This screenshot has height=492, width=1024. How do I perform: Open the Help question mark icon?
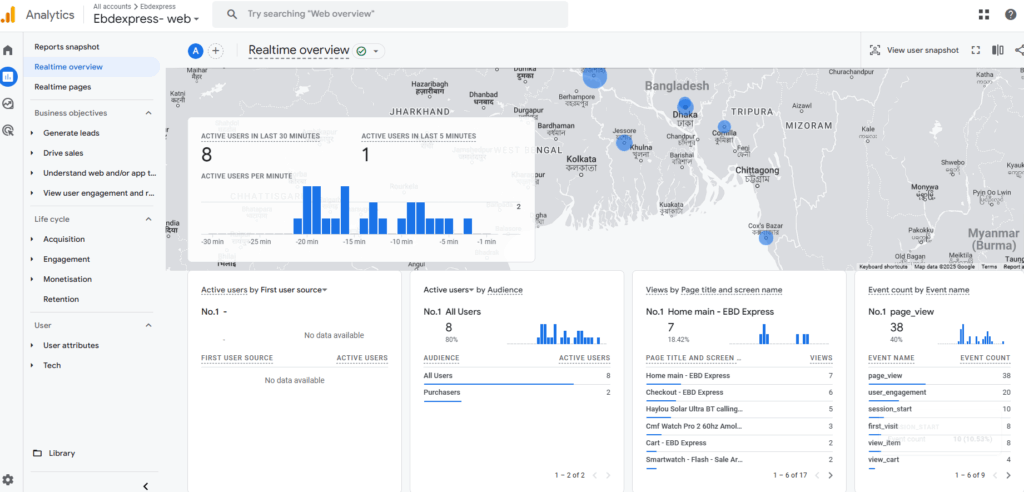(1010, 14)
